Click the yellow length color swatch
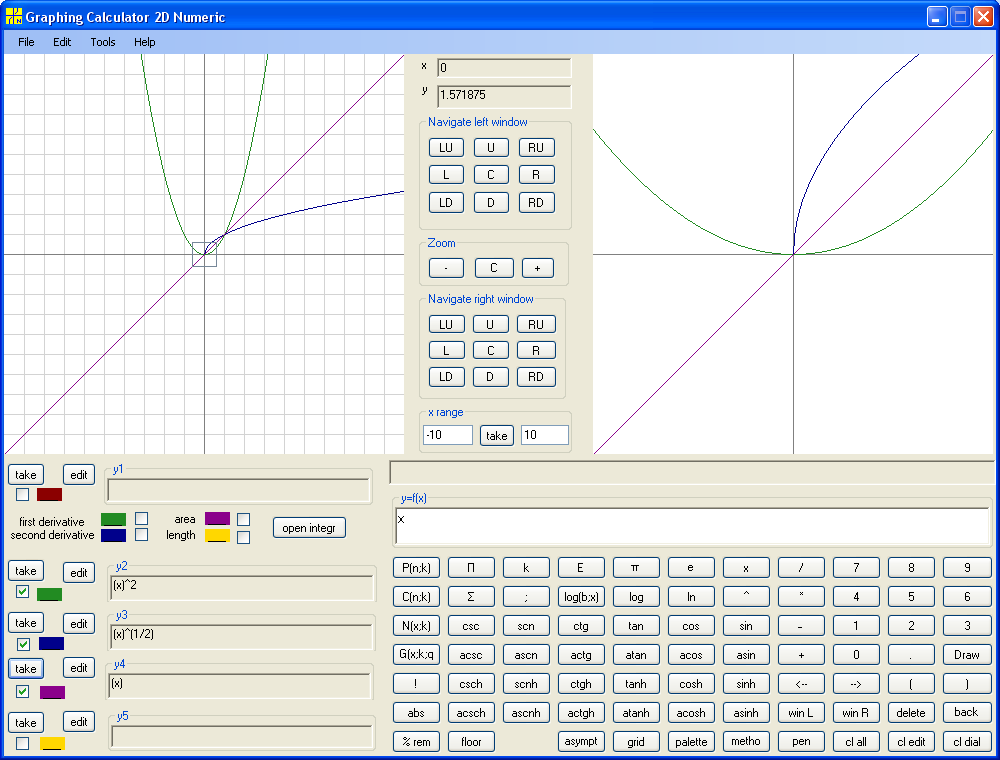 (x=217, y=536)
